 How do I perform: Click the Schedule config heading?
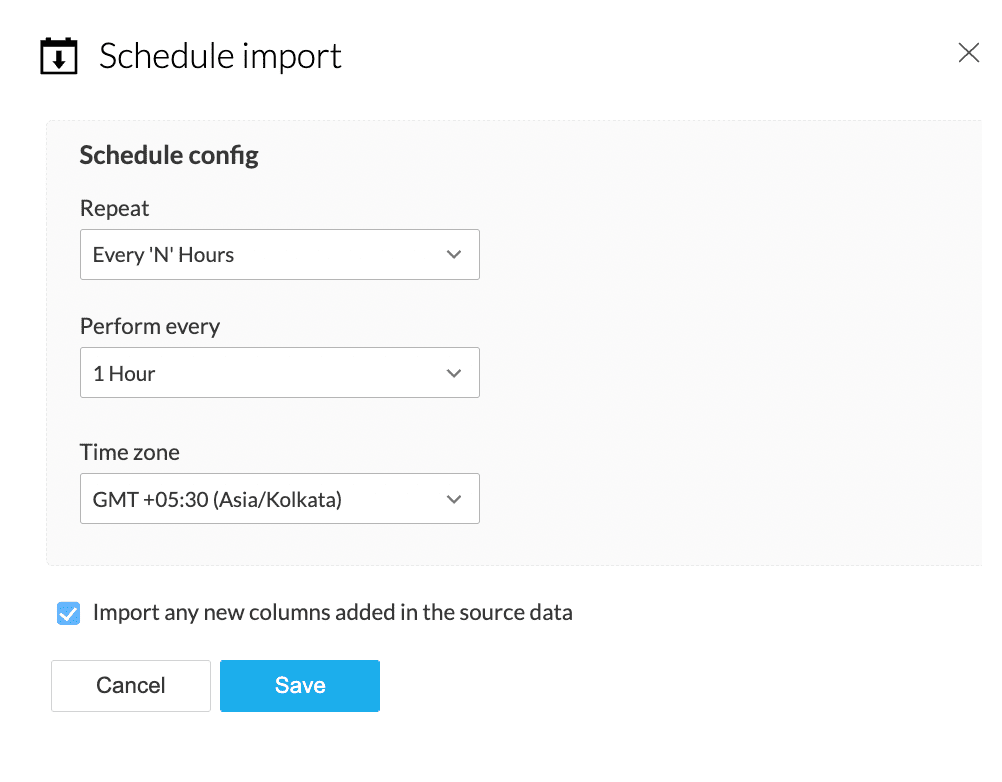click(x=169, y=155)
